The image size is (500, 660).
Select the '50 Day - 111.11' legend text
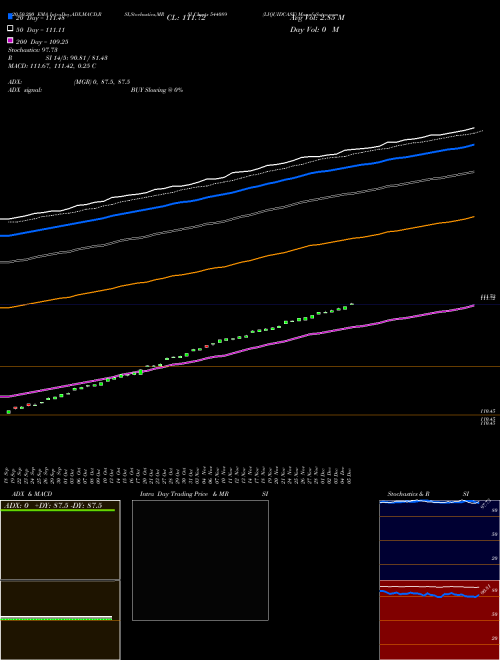[40, 30]
